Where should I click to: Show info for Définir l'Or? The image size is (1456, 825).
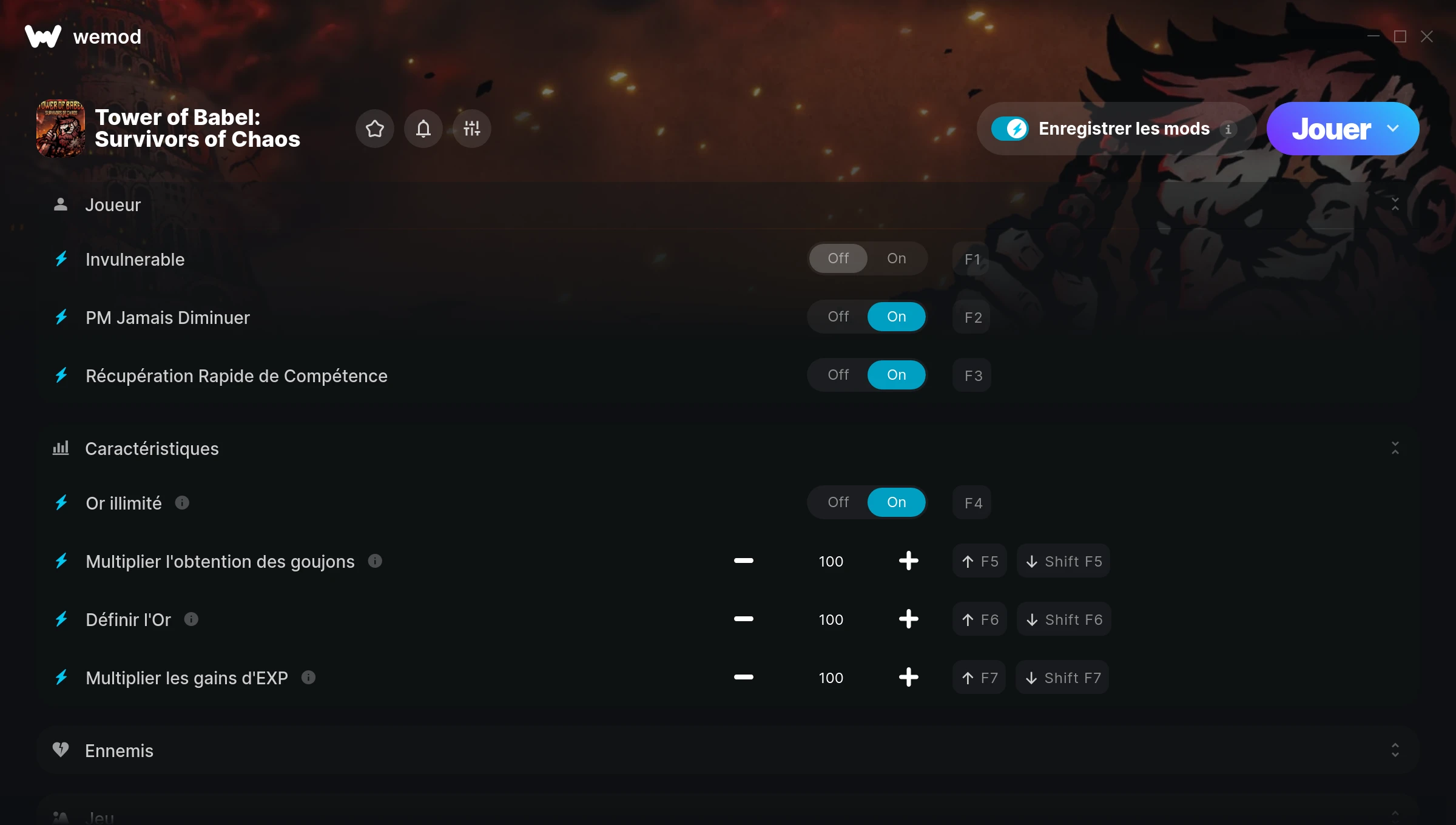coord(191,619)
